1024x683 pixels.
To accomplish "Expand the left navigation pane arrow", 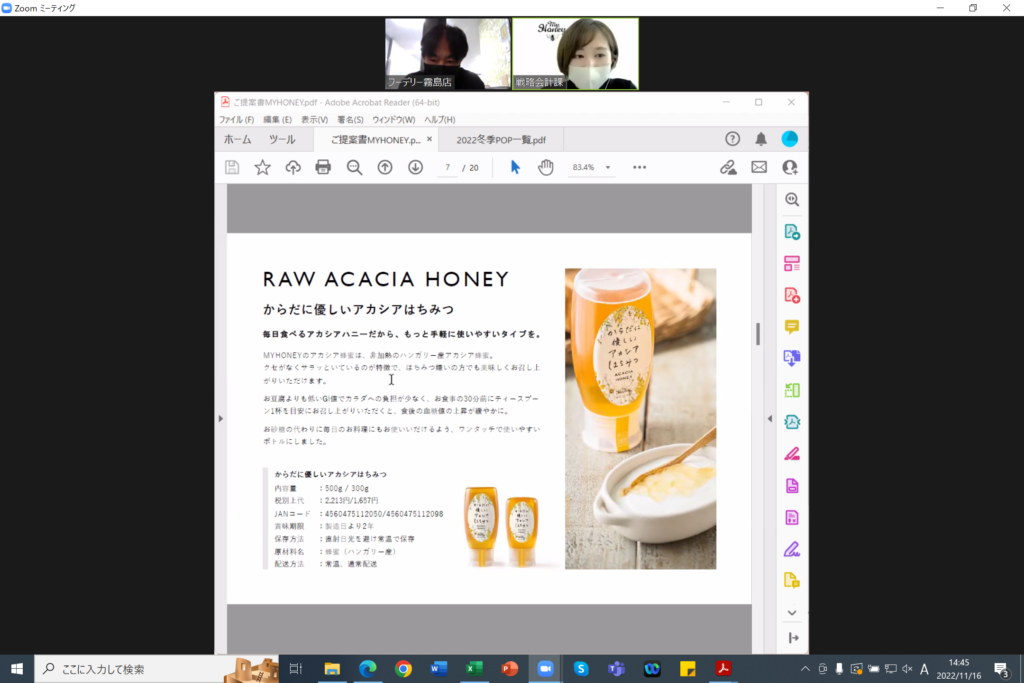I will pos(221,419).
